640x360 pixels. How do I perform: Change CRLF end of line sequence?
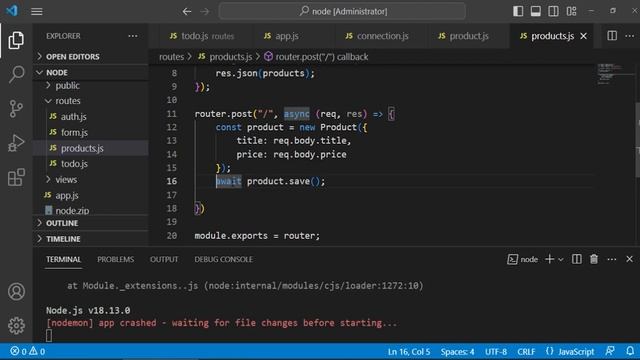pos(526,351)
